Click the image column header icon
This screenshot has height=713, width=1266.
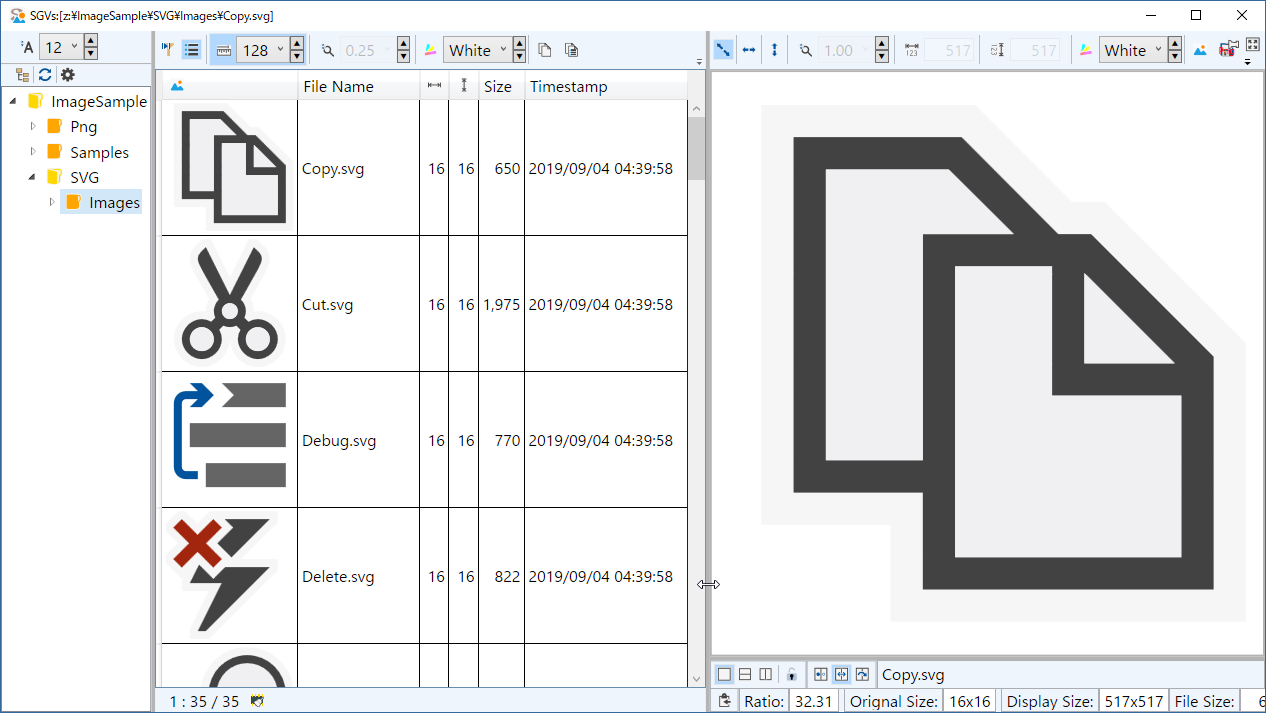tap(177, 86)
